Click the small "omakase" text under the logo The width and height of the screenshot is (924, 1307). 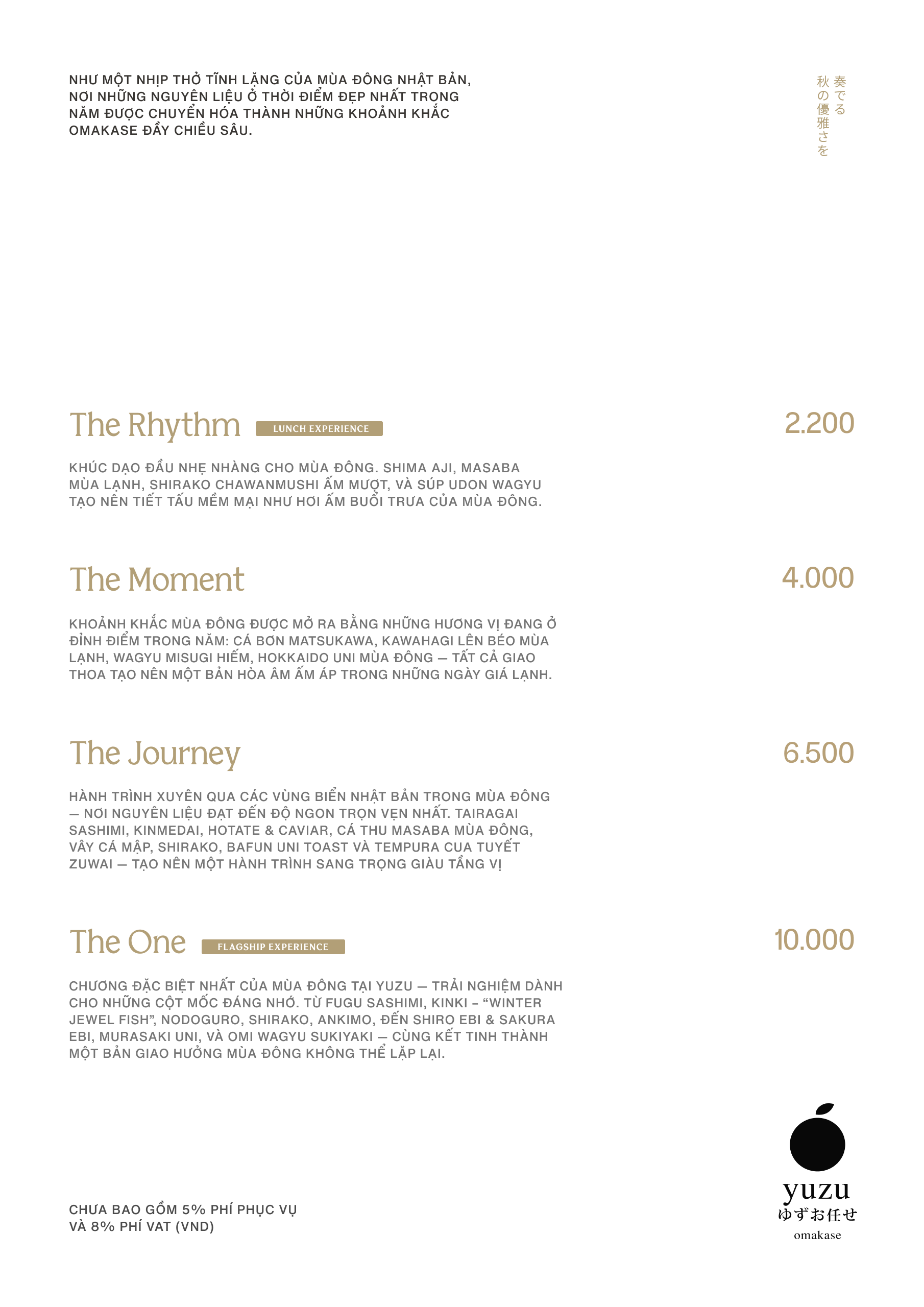pos(817,1236)
